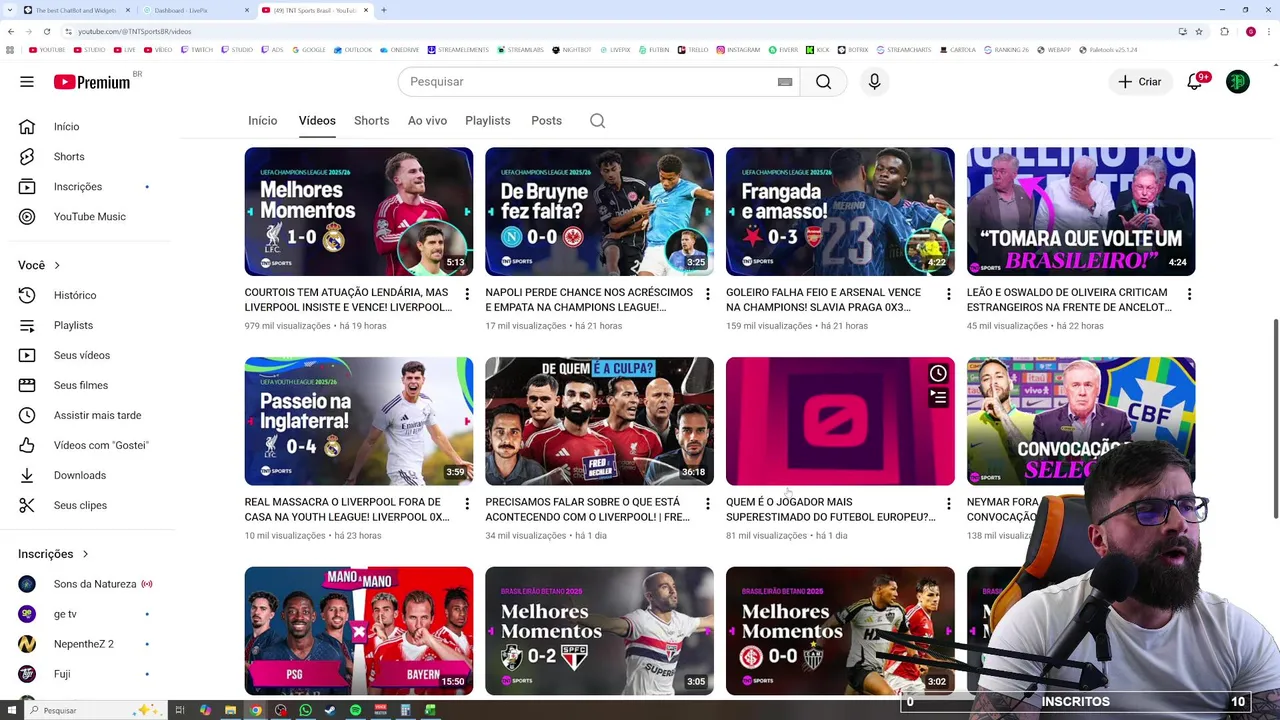
Task: Open the YouTube guide hamburger menu
Action: [x=27, y=82]
